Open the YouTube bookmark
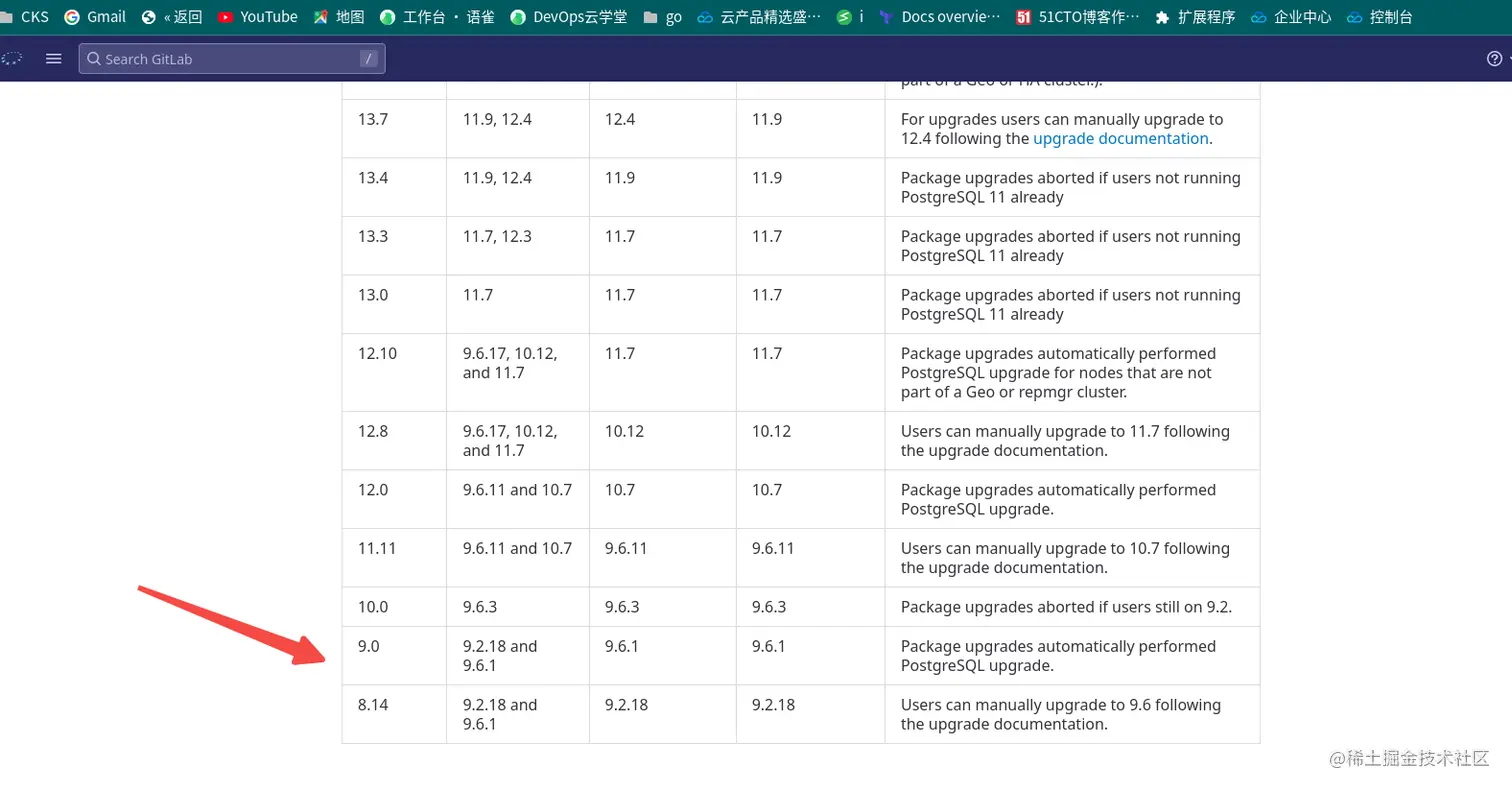 [x=258, y=16]
